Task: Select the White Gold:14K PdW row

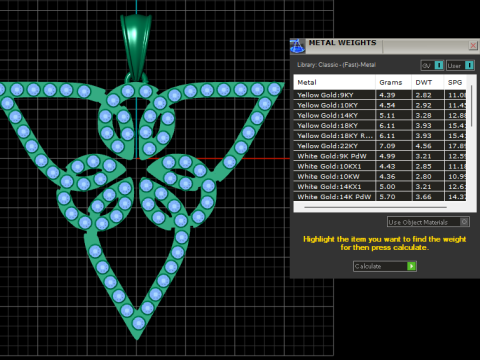Action: click(380, 196)
